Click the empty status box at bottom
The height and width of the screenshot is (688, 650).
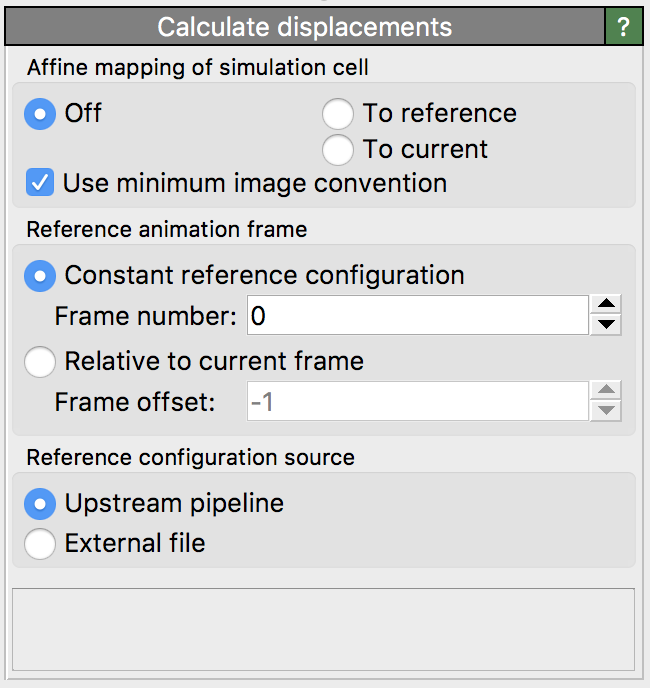click(x=323, y=629)
